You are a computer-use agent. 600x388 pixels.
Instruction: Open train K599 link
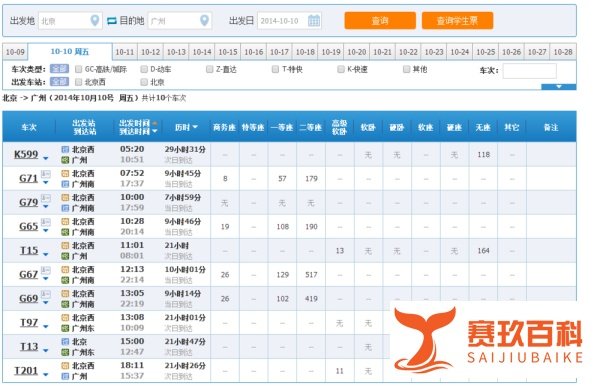[x=26, y=154]
